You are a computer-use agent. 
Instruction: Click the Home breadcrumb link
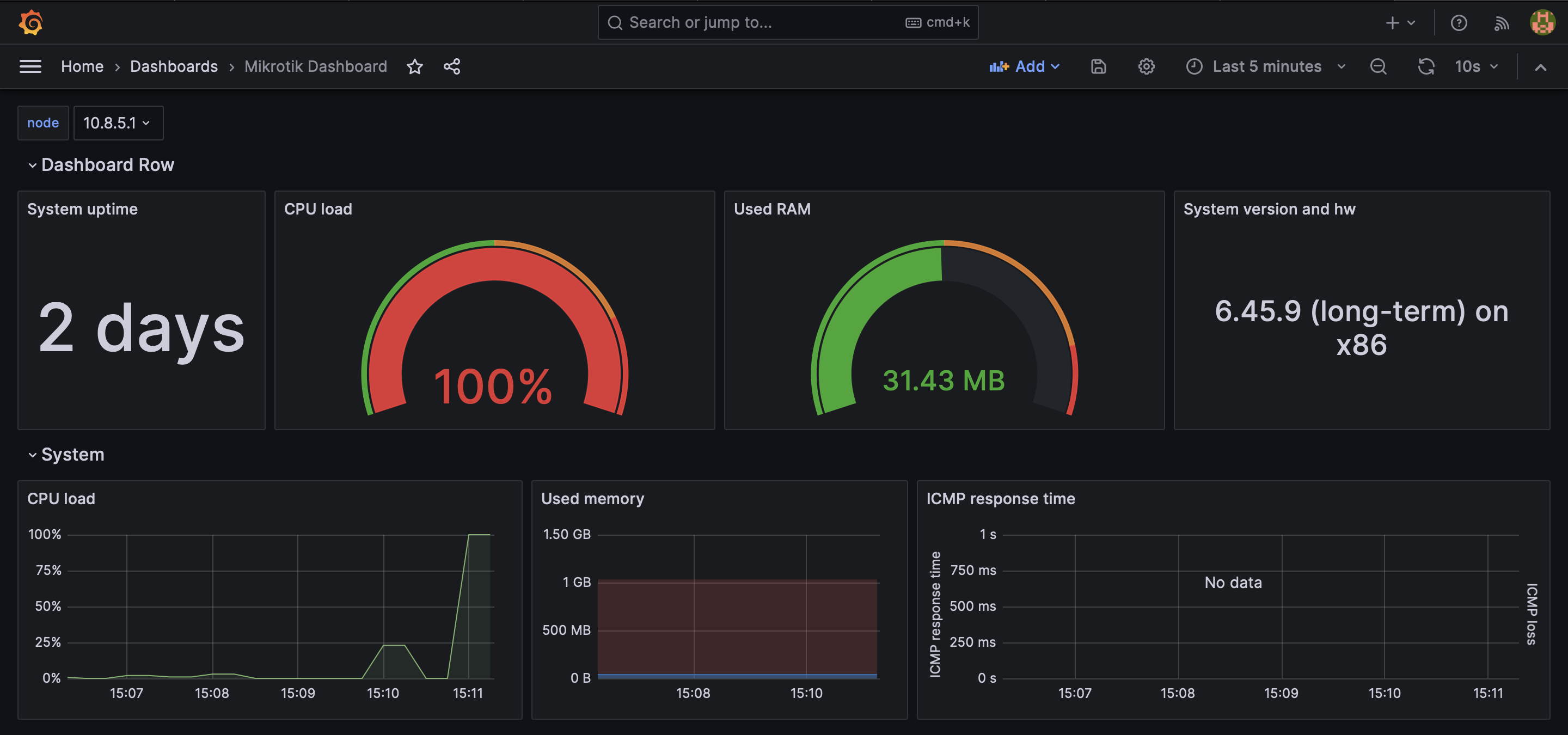click(81, 66)
